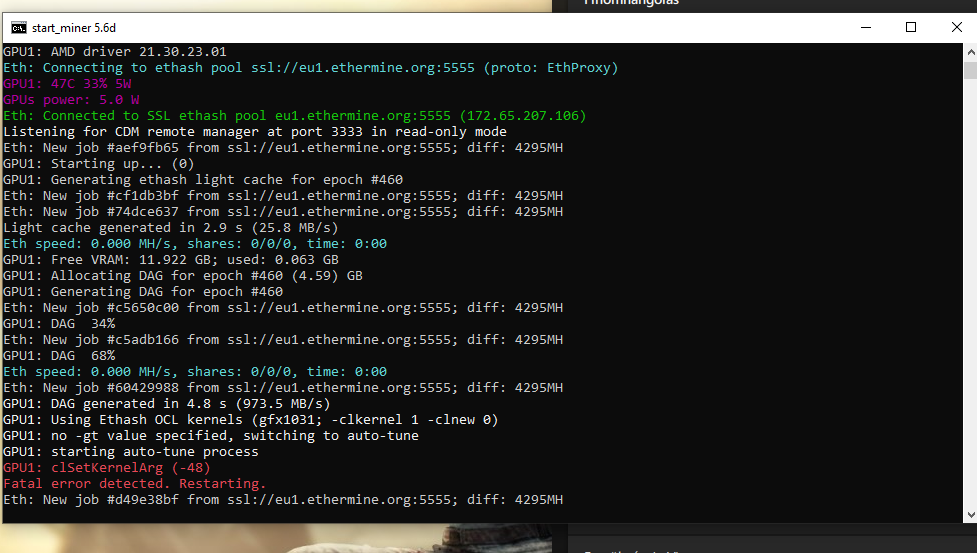This screenshot has width=977, height=553.
Task: Click the scrollbar up arrow in console
Action: pyautogui.click(x=970, y=52)
